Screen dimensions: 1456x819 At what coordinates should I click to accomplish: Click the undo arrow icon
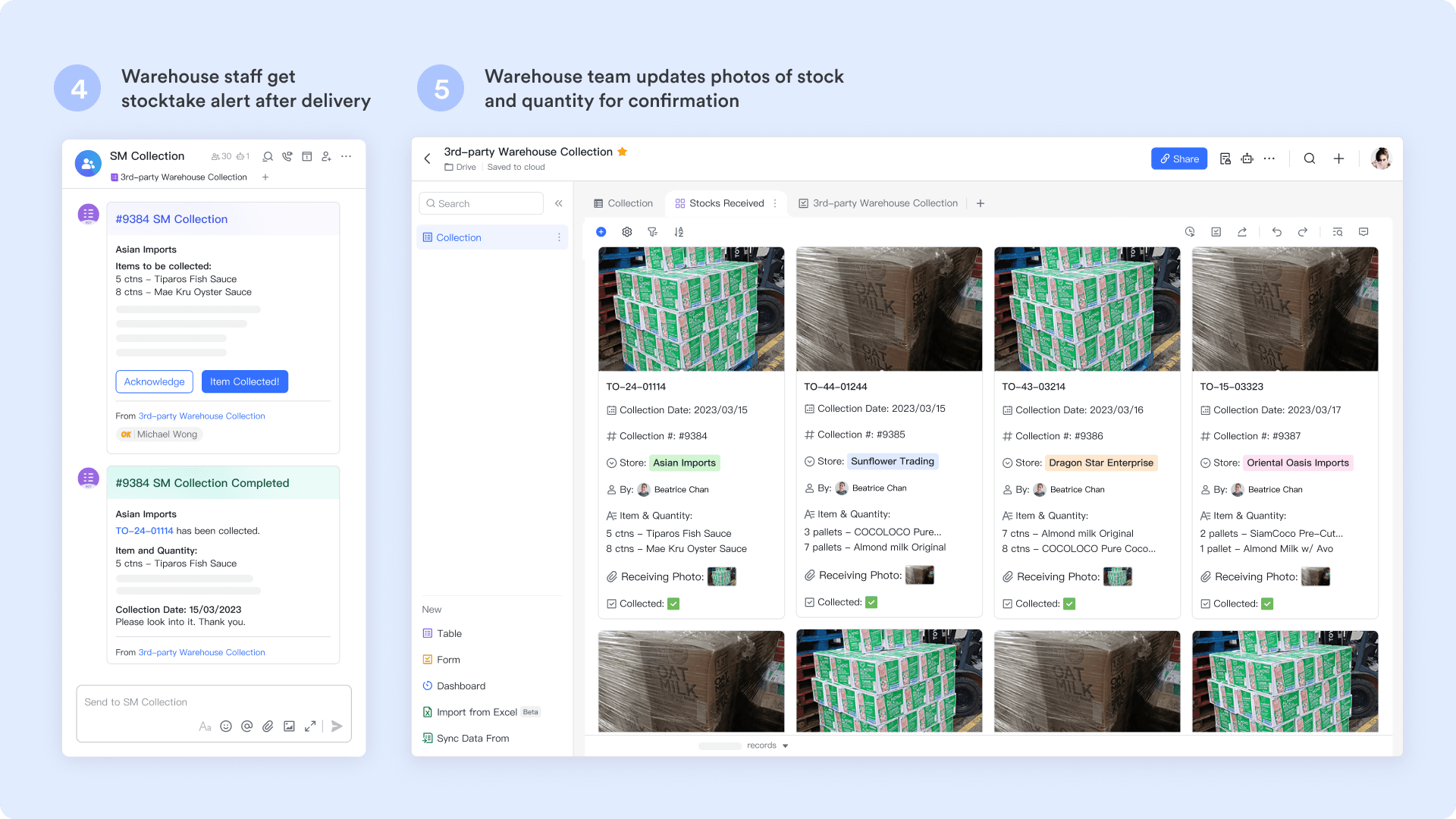coord(1277,232)
